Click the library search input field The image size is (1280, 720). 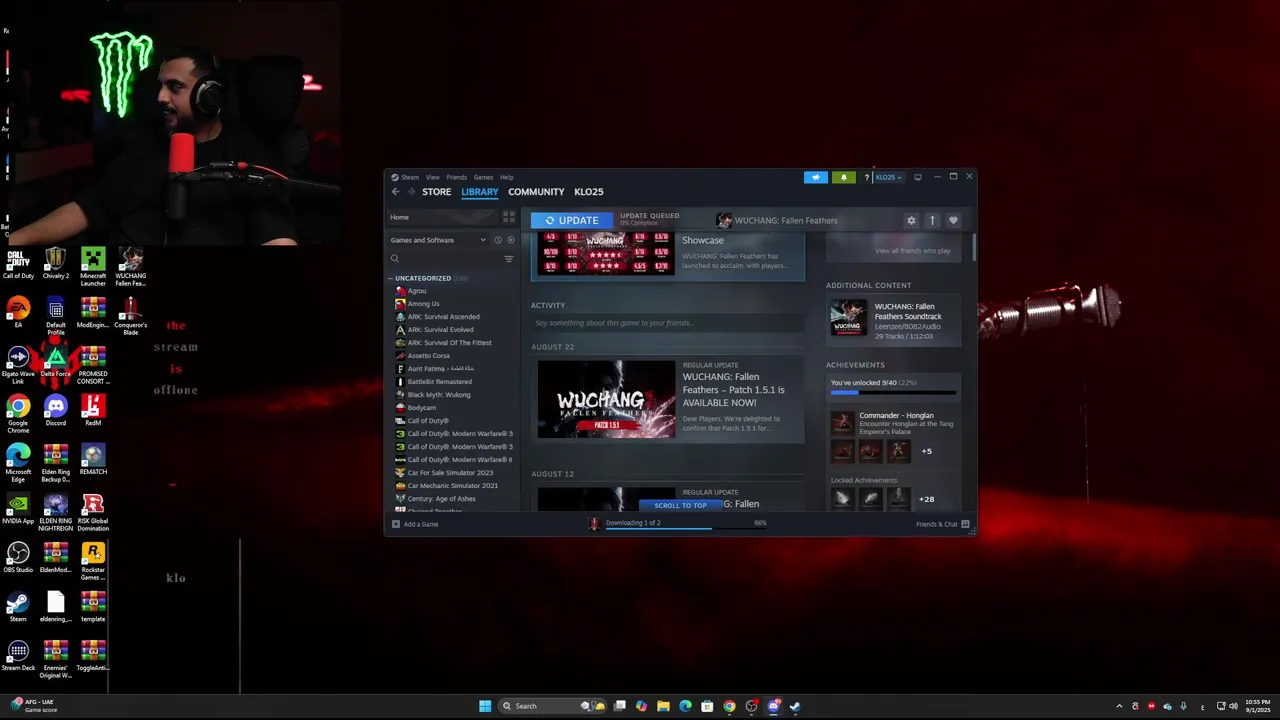445,259
